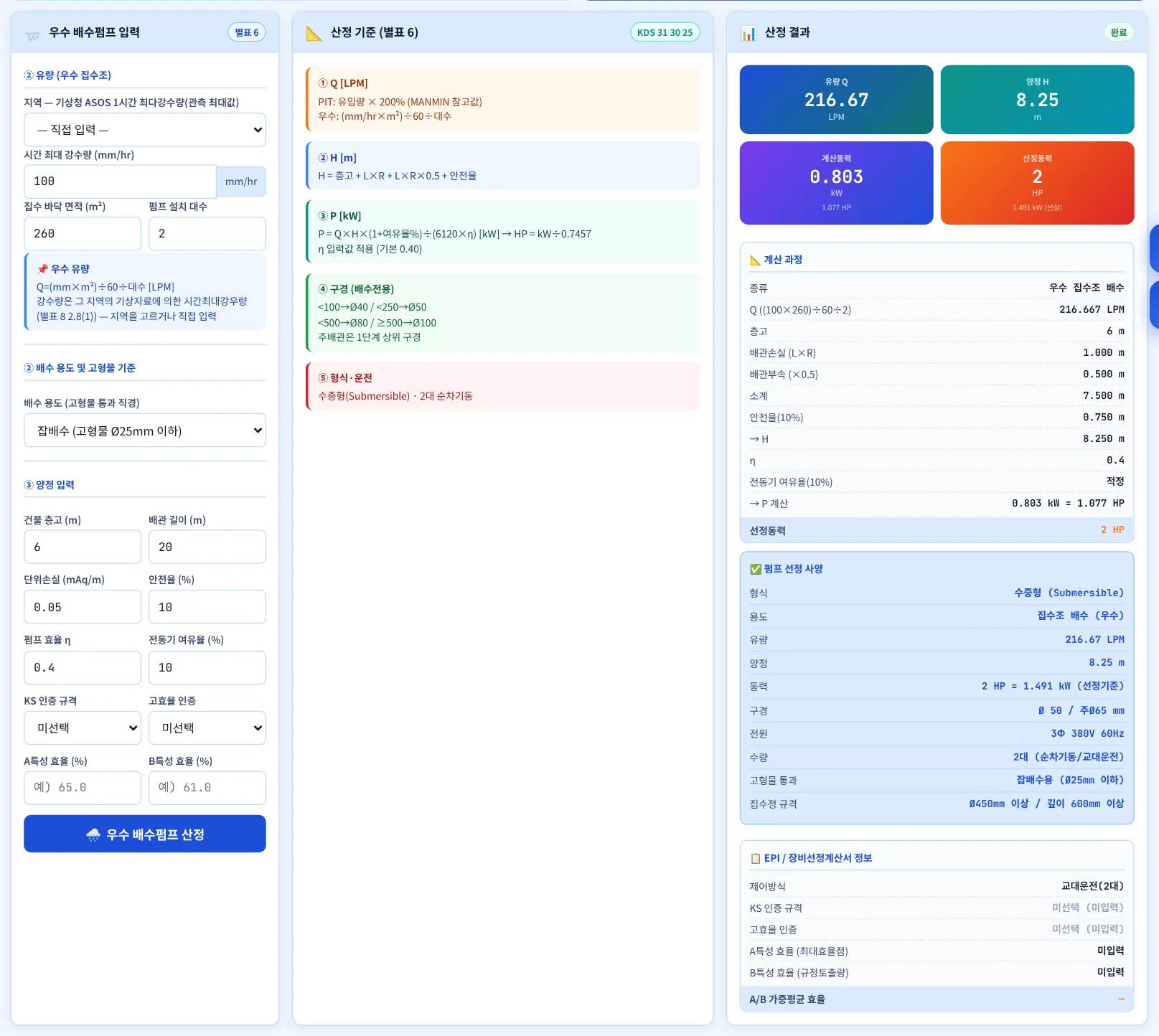Click the bar chart icon beside 산정 결과
The image size is (1159, 1036).
749,33
